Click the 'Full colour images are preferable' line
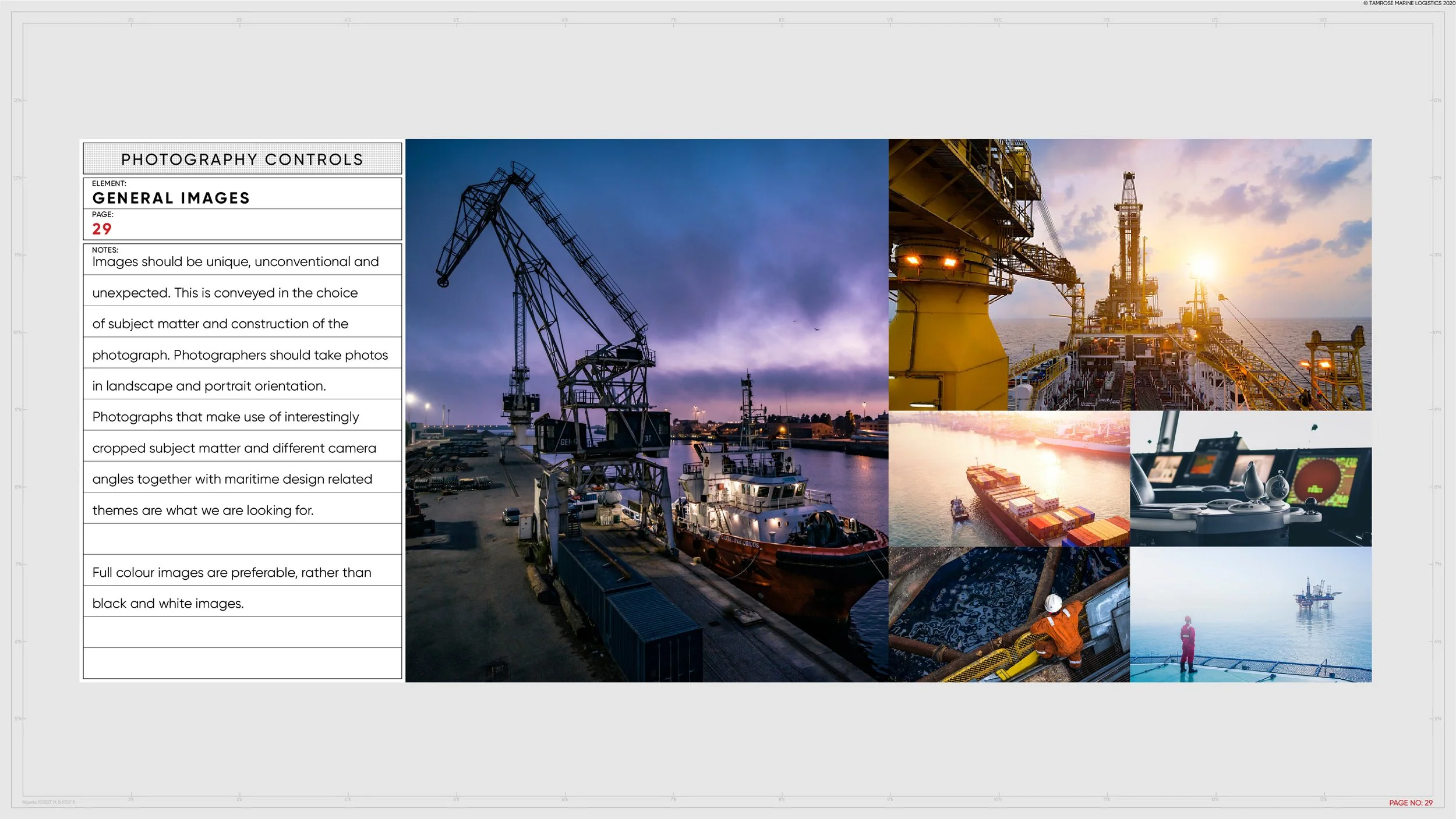 tap(231, 573)
